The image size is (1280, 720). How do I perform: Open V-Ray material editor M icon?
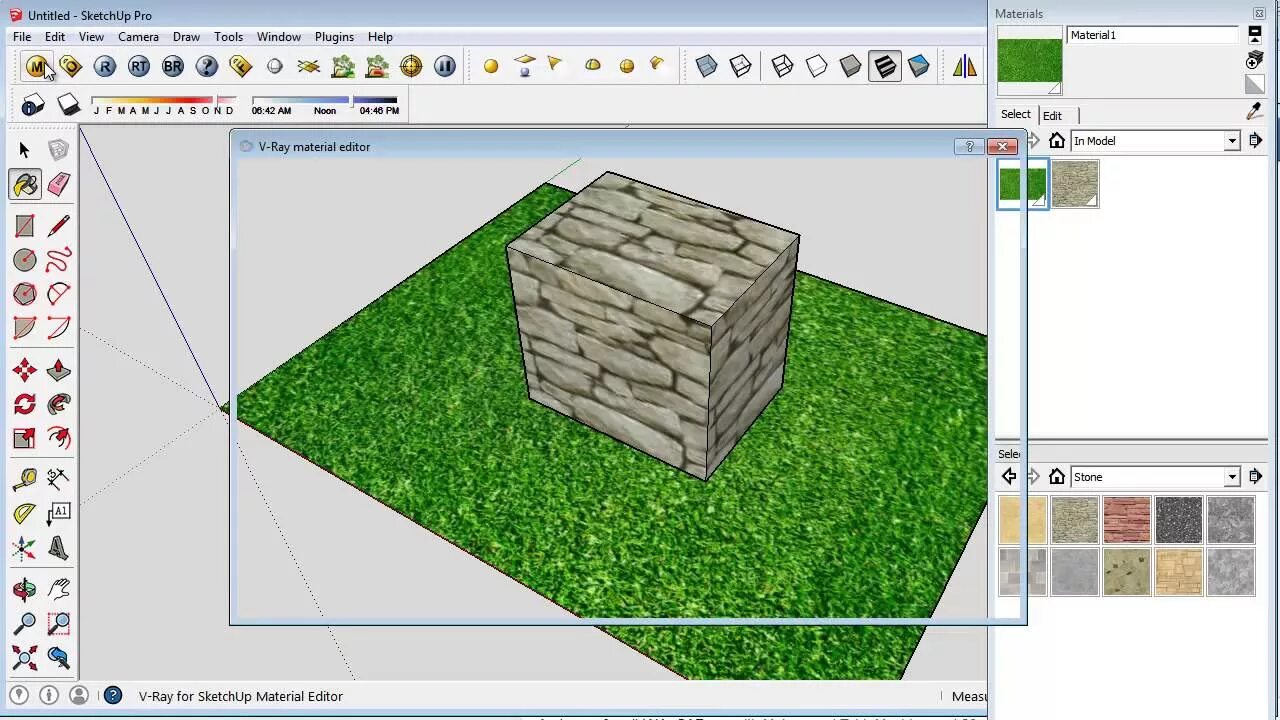tap(37, 67)
